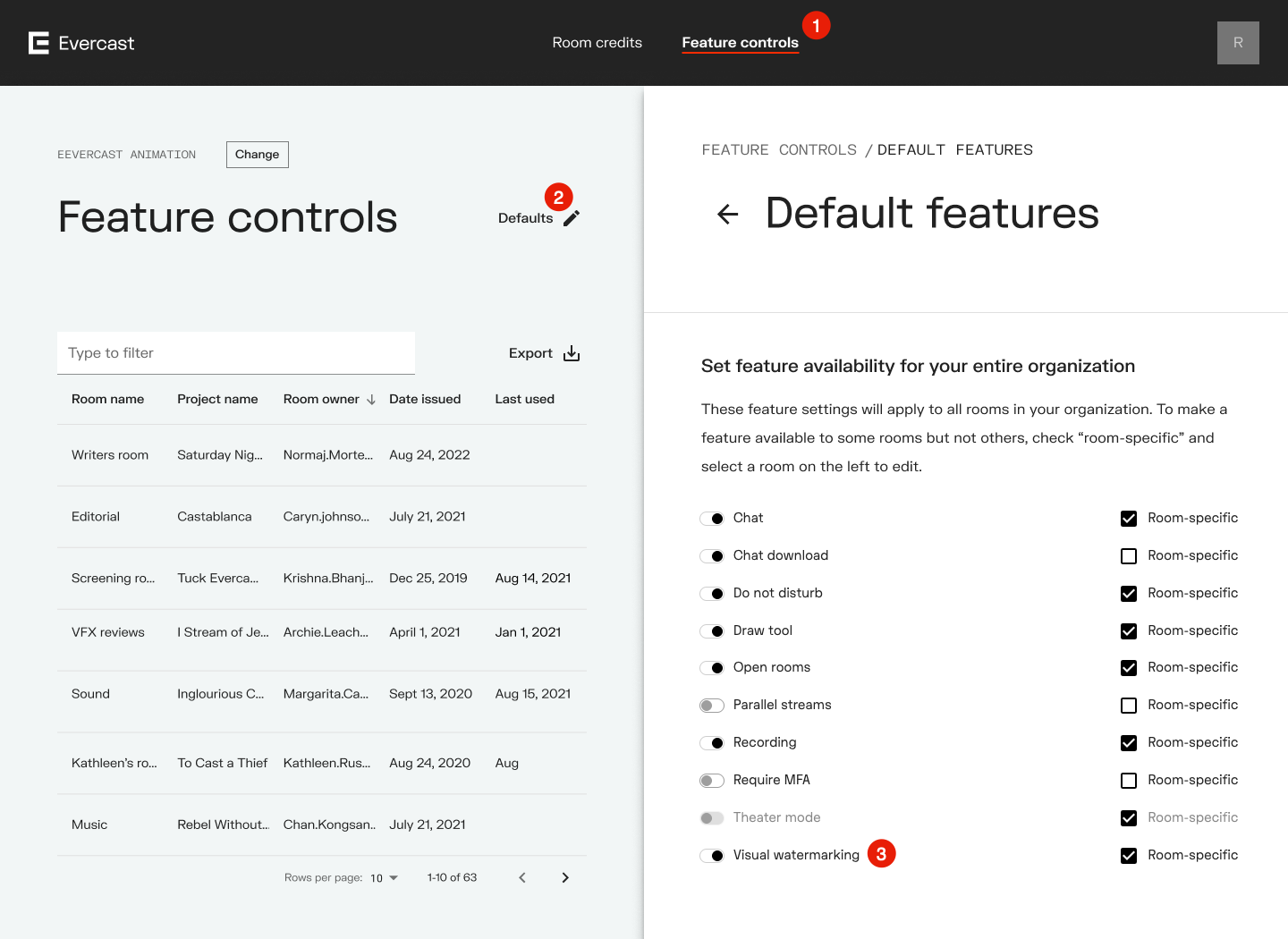Go to the previous page chevron

point(522,877)
